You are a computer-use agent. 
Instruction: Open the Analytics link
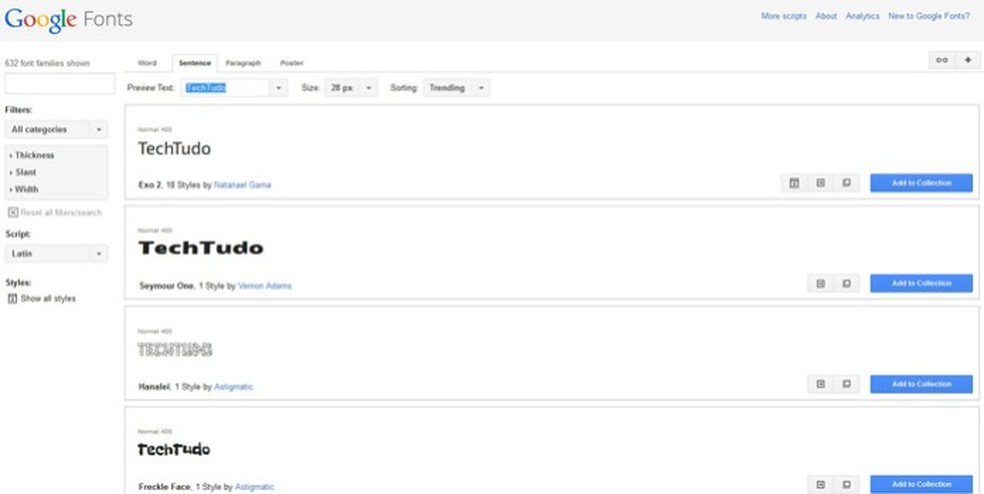(x=862, y=16)
